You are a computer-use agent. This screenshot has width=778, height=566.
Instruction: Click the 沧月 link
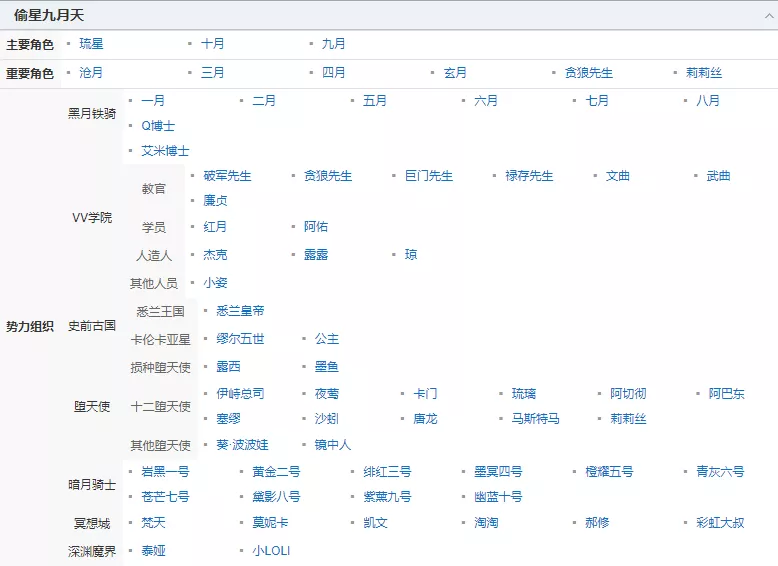[91, 73]
